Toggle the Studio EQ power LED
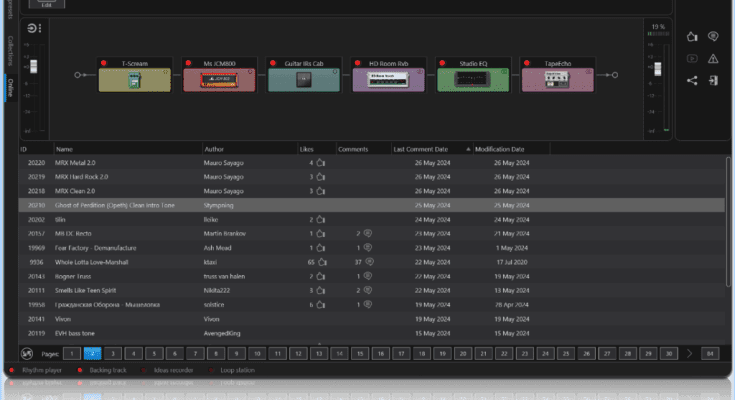The image size is (735, 400). coord(441,63)
